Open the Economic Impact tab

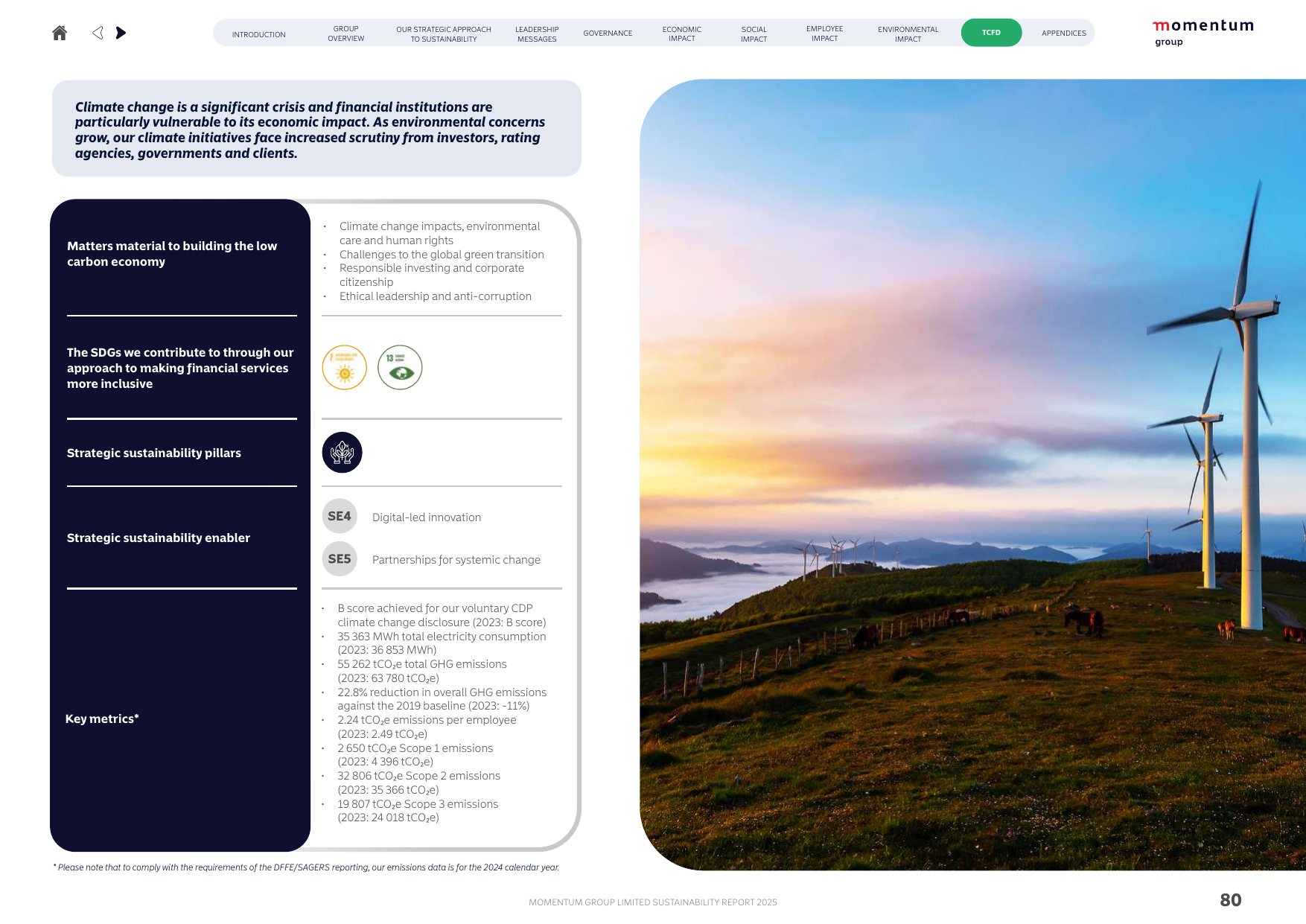[x=682, y=34]
